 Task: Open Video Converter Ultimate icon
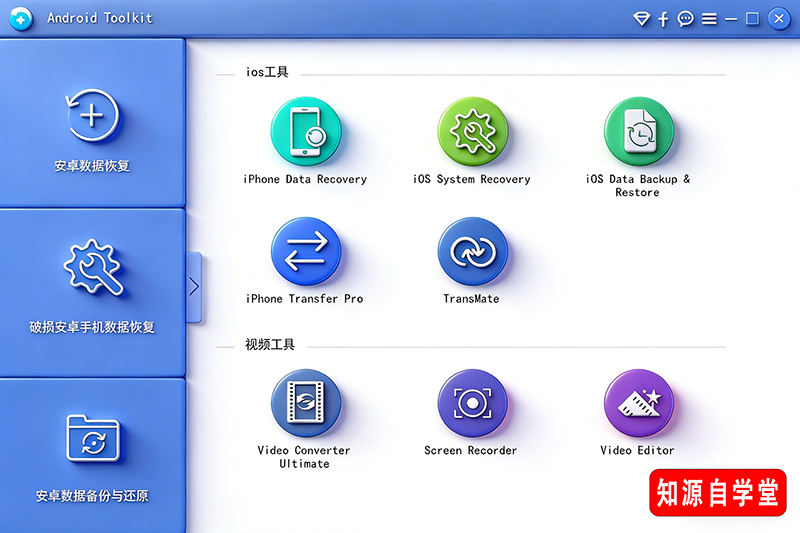pyautogui.click(x=306, y=403)
